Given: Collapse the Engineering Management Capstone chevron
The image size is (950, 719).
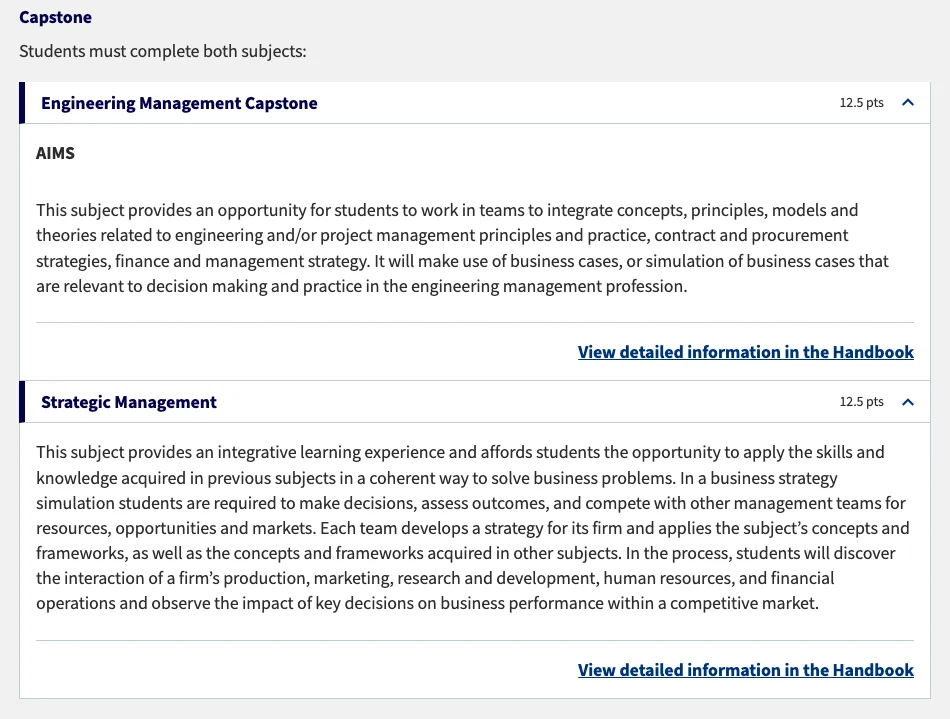Looking at the screenshot, I should coord(908,103).
